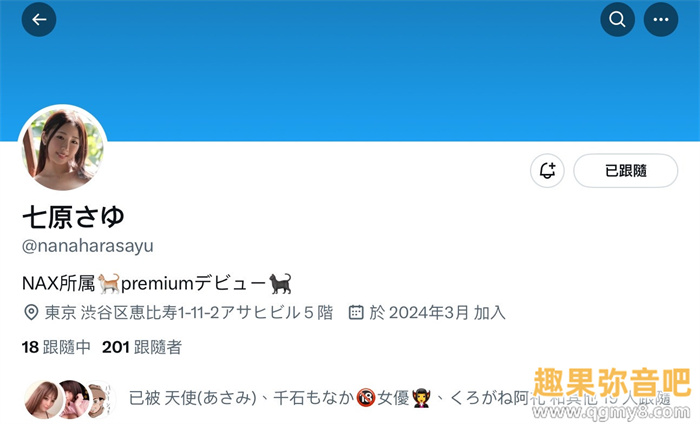Turn on notifications with the bell icon

coord(547,170)
